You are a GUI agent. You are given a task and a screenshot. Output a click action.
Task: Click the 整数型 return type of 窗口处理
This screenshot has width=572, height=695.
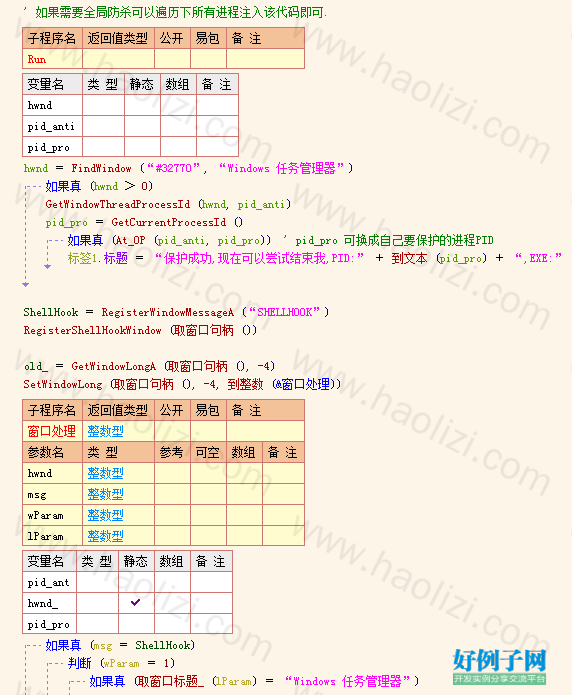click(x=106, y=431)
